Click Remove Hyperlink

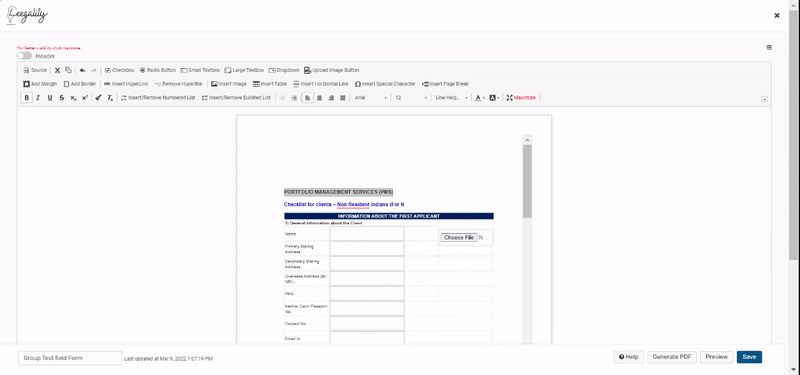click(x=179, y=84)
